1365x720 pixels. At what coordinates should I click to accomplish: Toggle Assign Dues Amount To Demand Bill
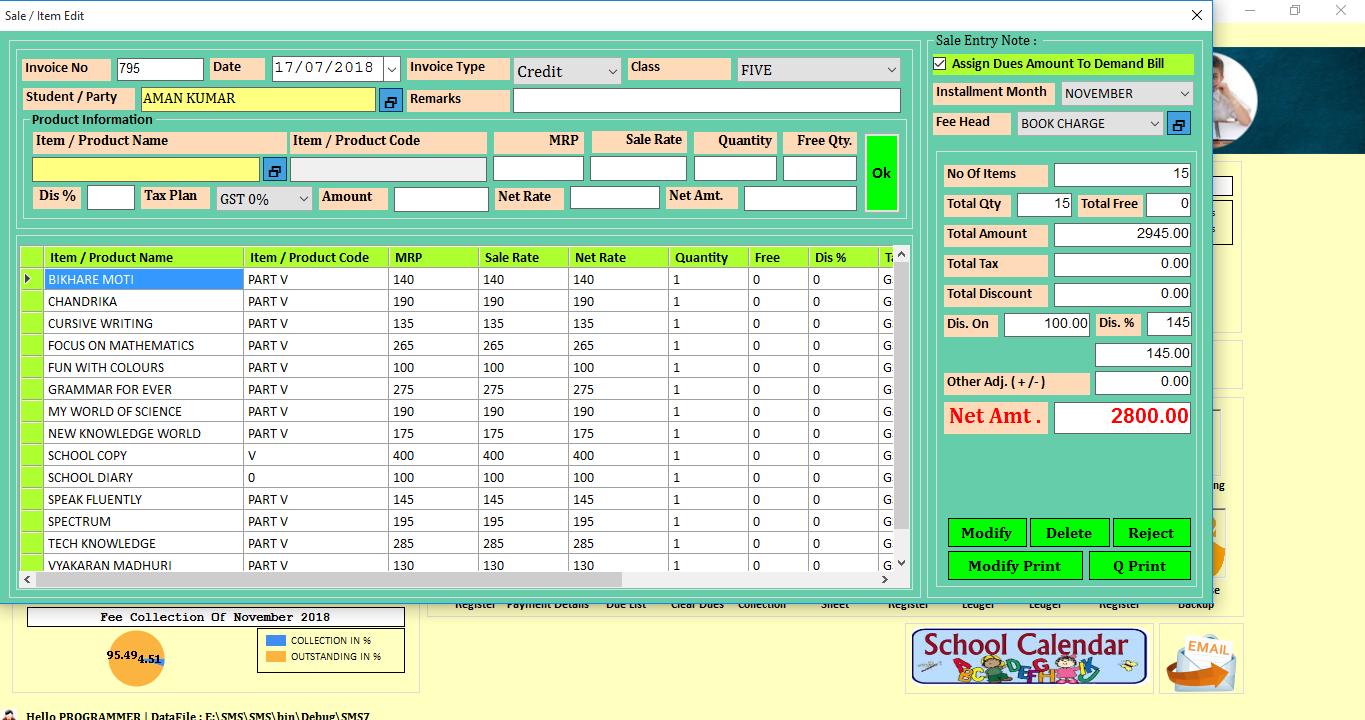(x=940, y=64)
